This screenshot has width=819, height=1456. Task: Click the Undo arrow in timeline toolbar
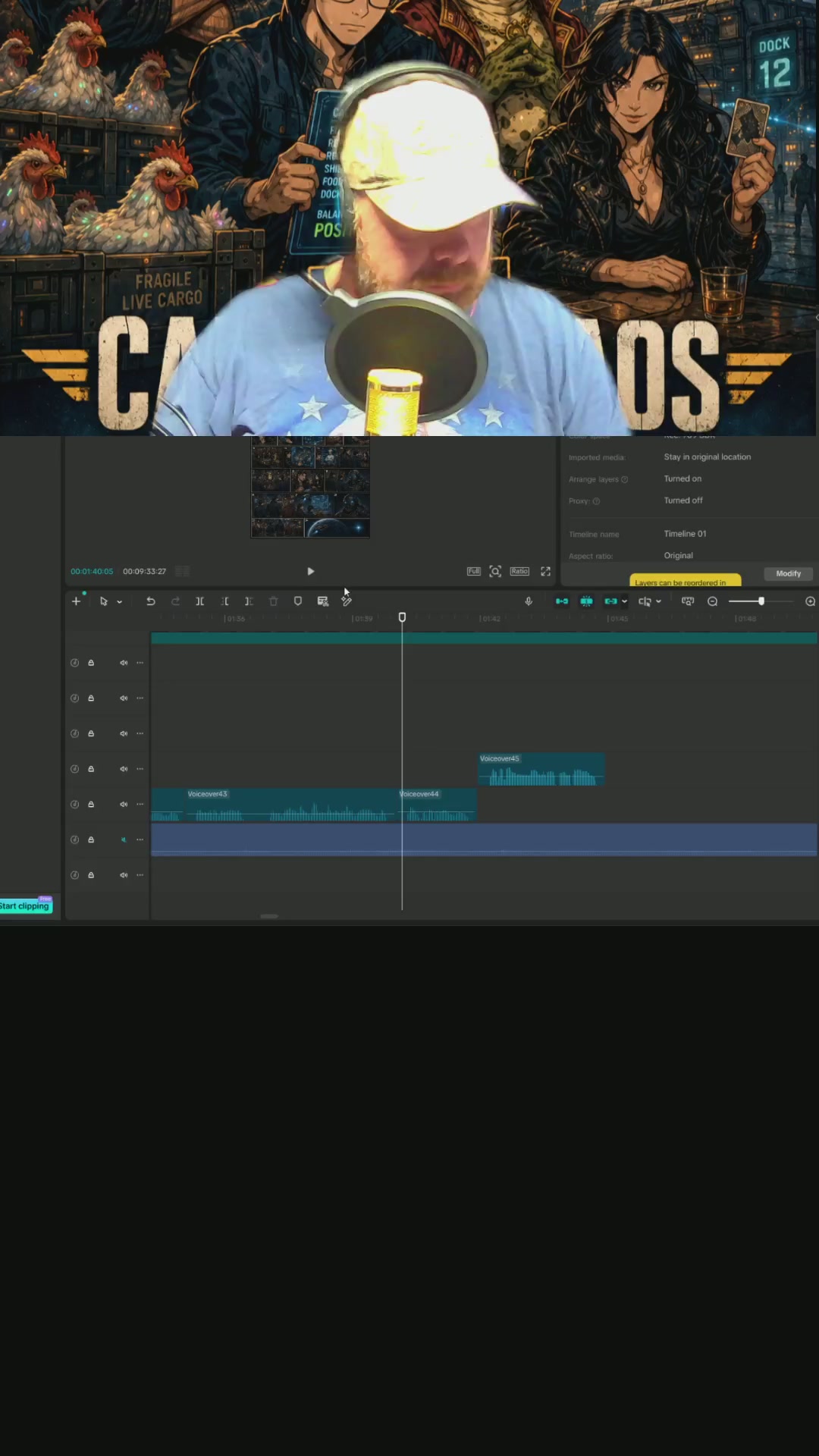pyautogui.click(x=151, y=601)
